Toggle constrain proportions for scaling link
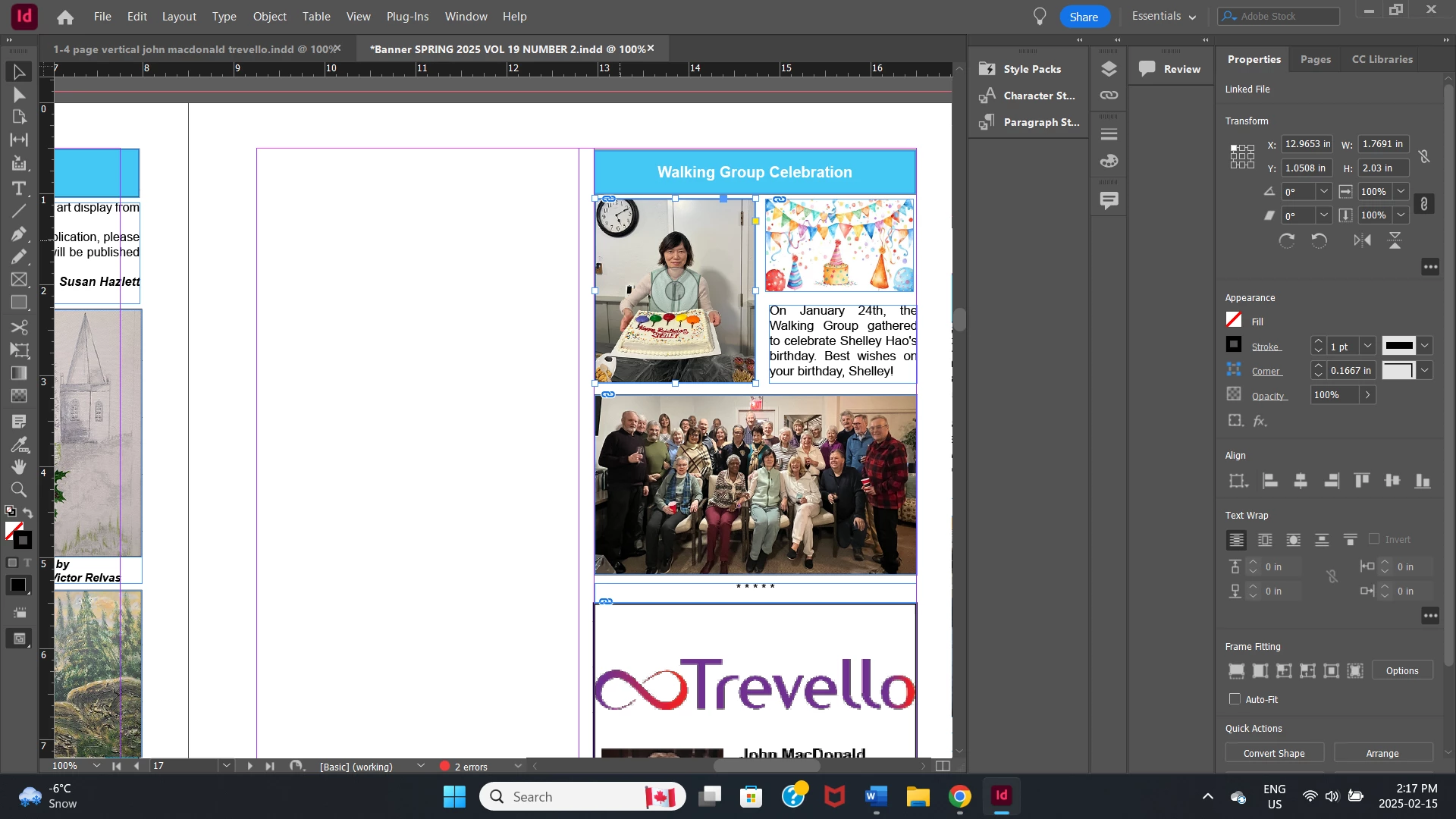The width and height of the screenshot is (1456, 819). click(x=1424, y=203)
